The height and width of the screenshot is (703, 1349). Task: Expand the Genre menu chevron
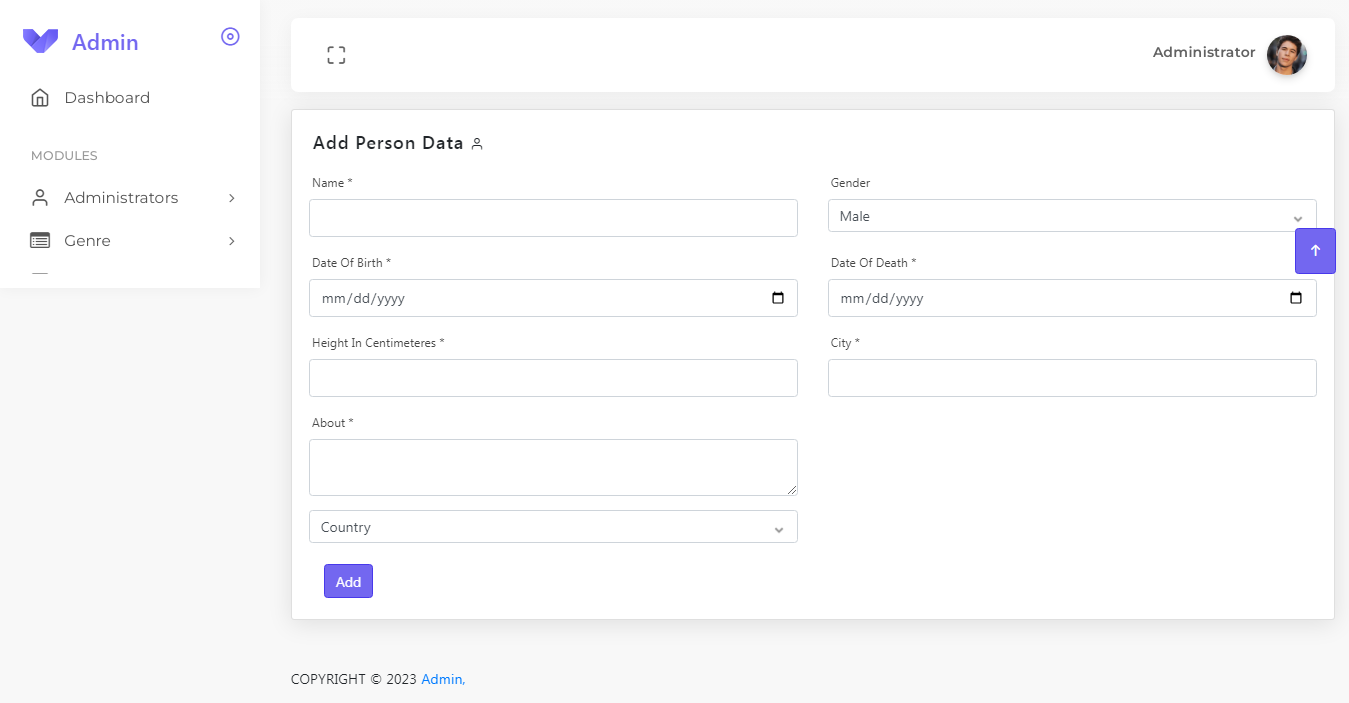pos(231,240)
